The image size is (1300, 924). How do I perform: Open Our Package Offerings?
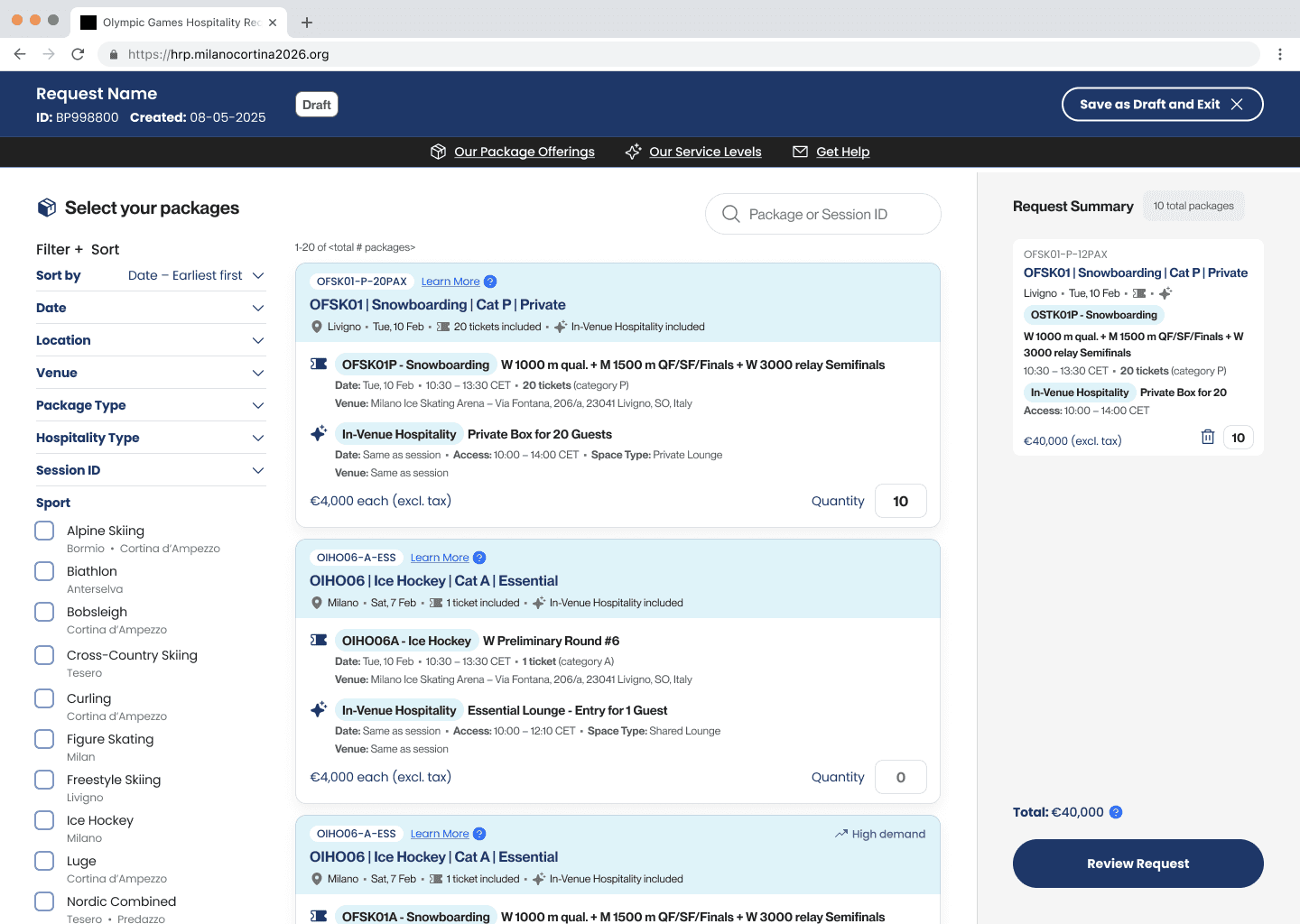pyautogui.click(x=525, y=152)
